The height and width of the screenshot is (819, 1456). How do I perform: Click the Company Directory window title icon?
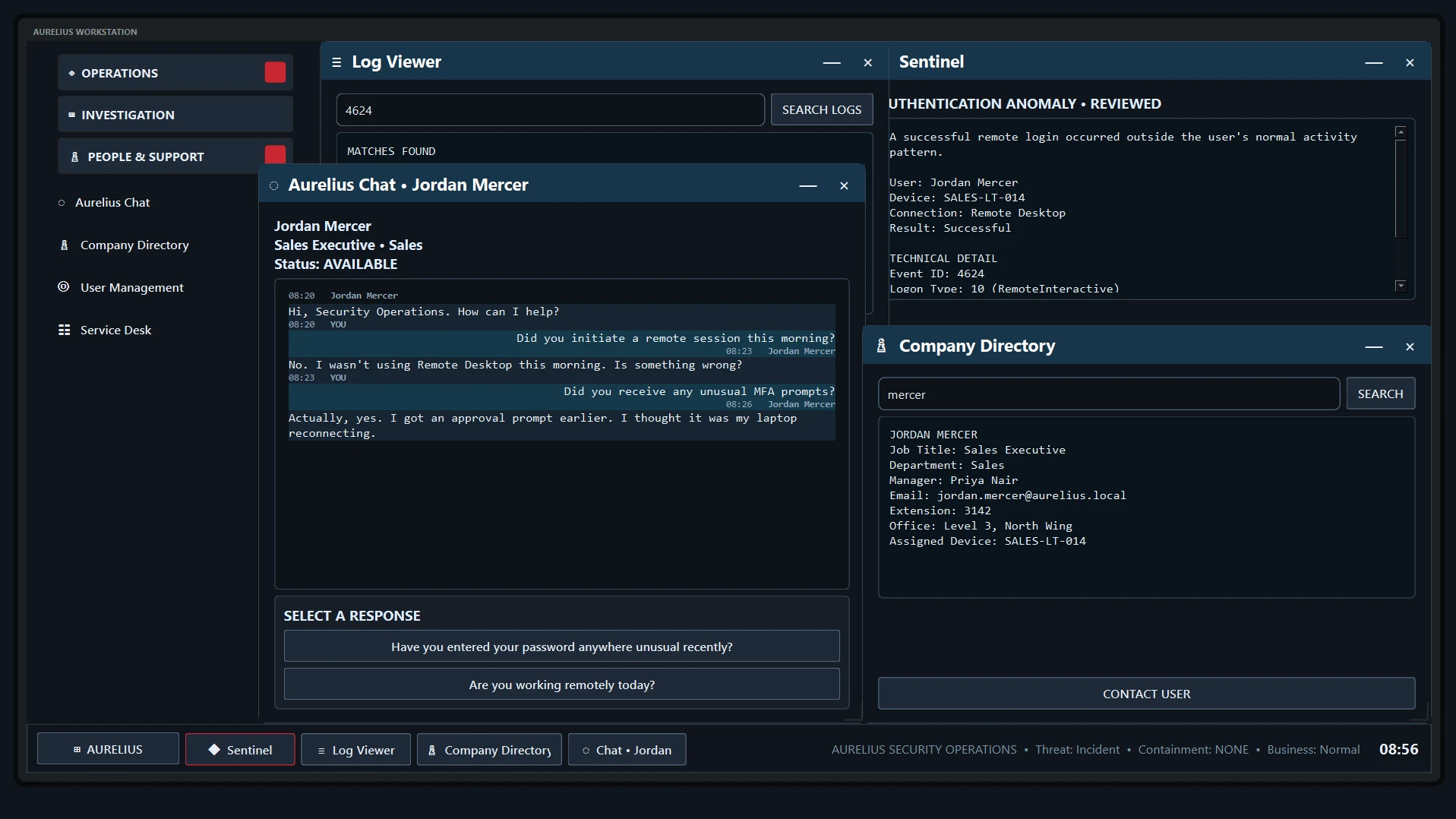pyautogui.click(x=881, y=346)
